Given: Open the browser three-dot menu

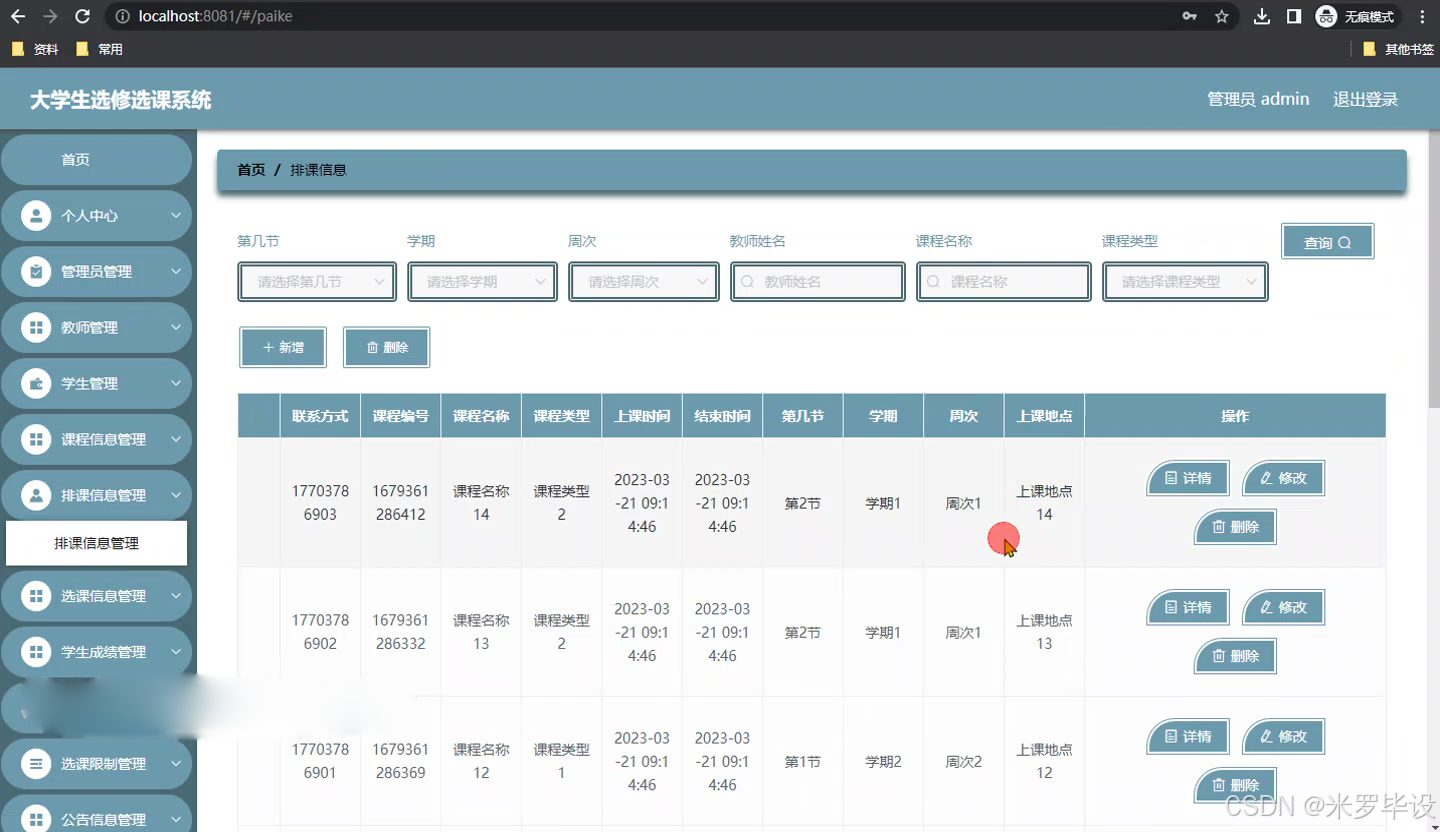Looking at the screenshot, I should tap(1422, 16).
